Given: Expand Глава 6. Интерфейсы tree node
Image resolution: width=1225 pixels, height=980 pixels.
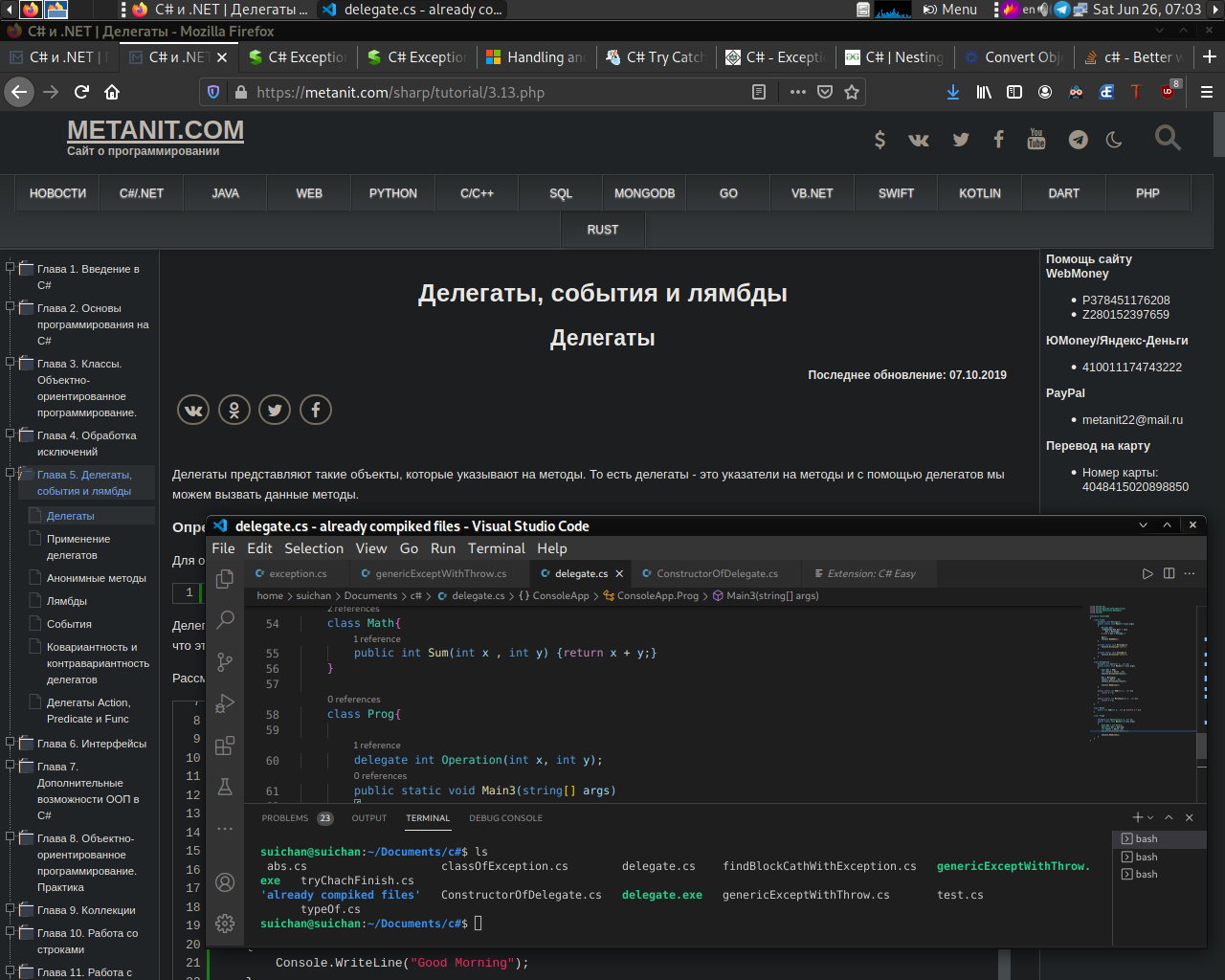Looking at the screenshot, I should (11, 743).
